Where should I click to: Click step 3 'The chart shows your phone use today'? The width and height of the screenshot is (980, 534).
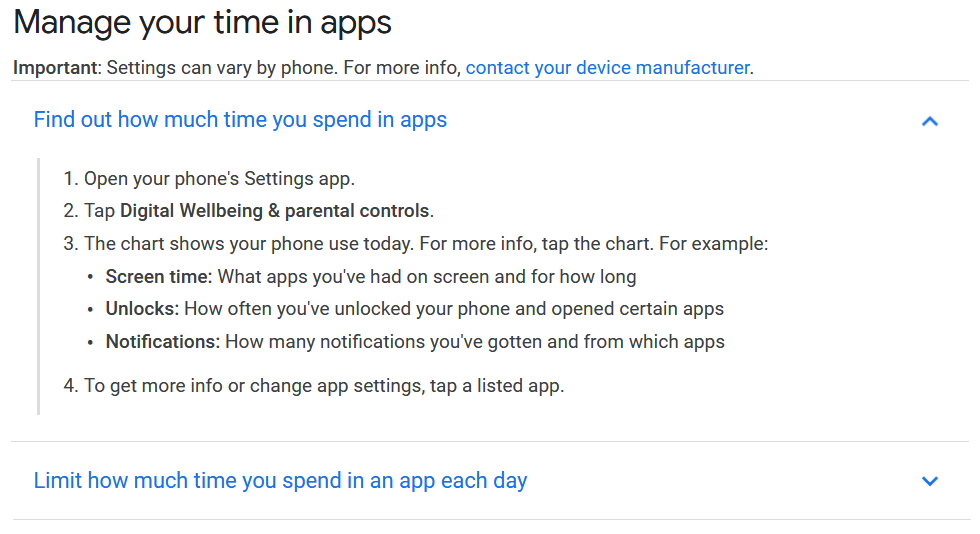pyautogui.click(x=290, y=244)
